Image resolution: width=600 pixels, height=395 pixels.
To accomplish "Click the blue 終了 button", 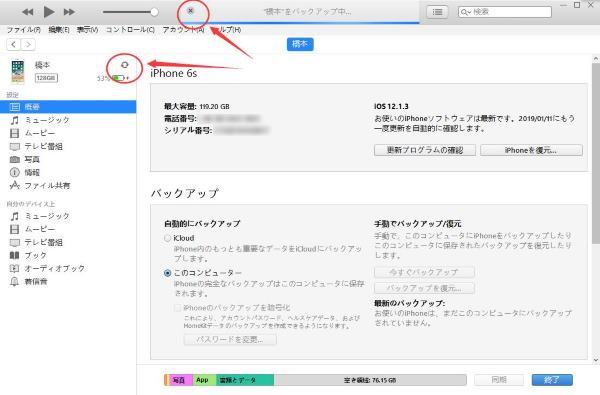I will point(552,380).
